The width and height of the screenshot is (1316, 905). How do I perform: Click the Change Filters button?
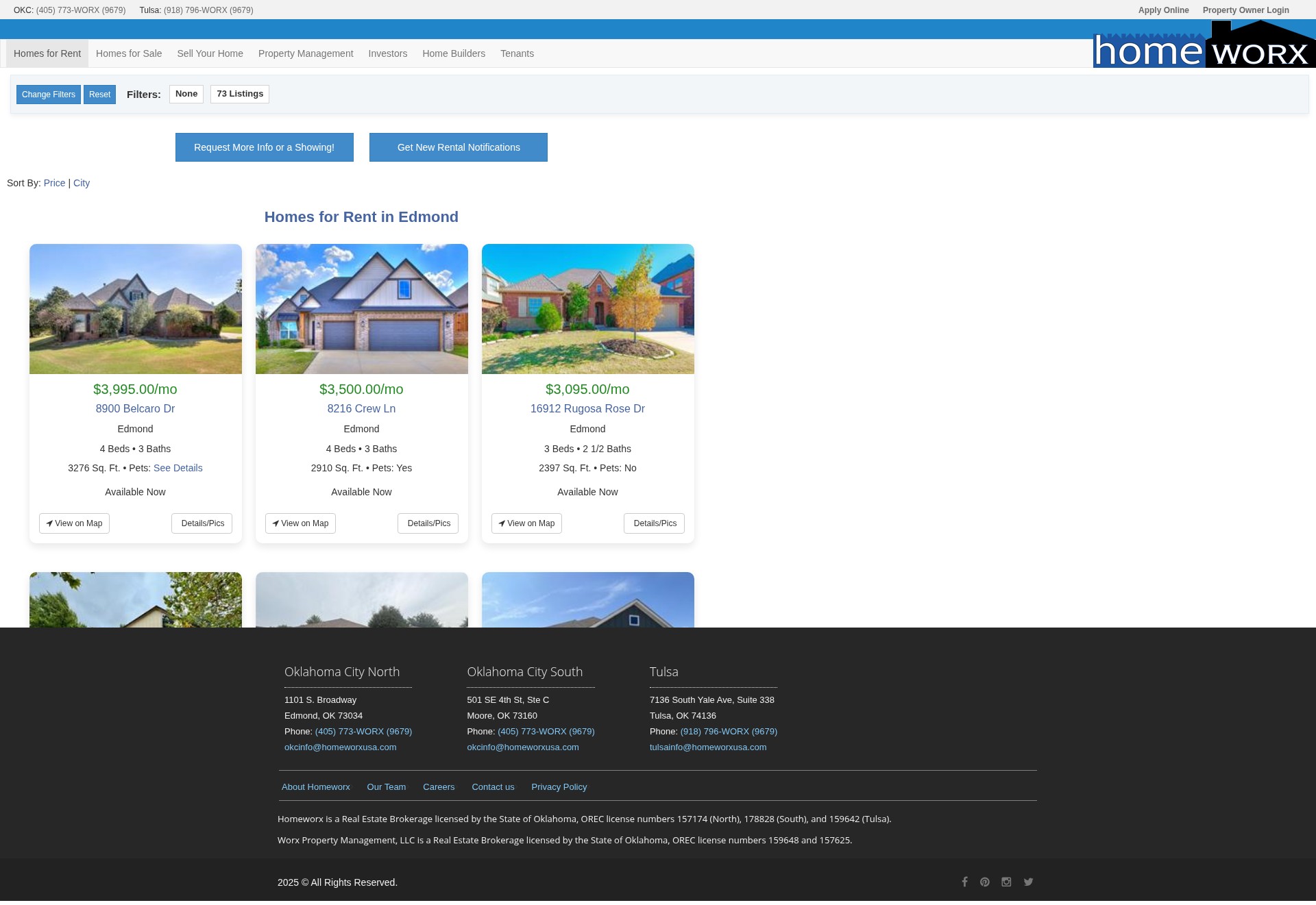point(49,95)
